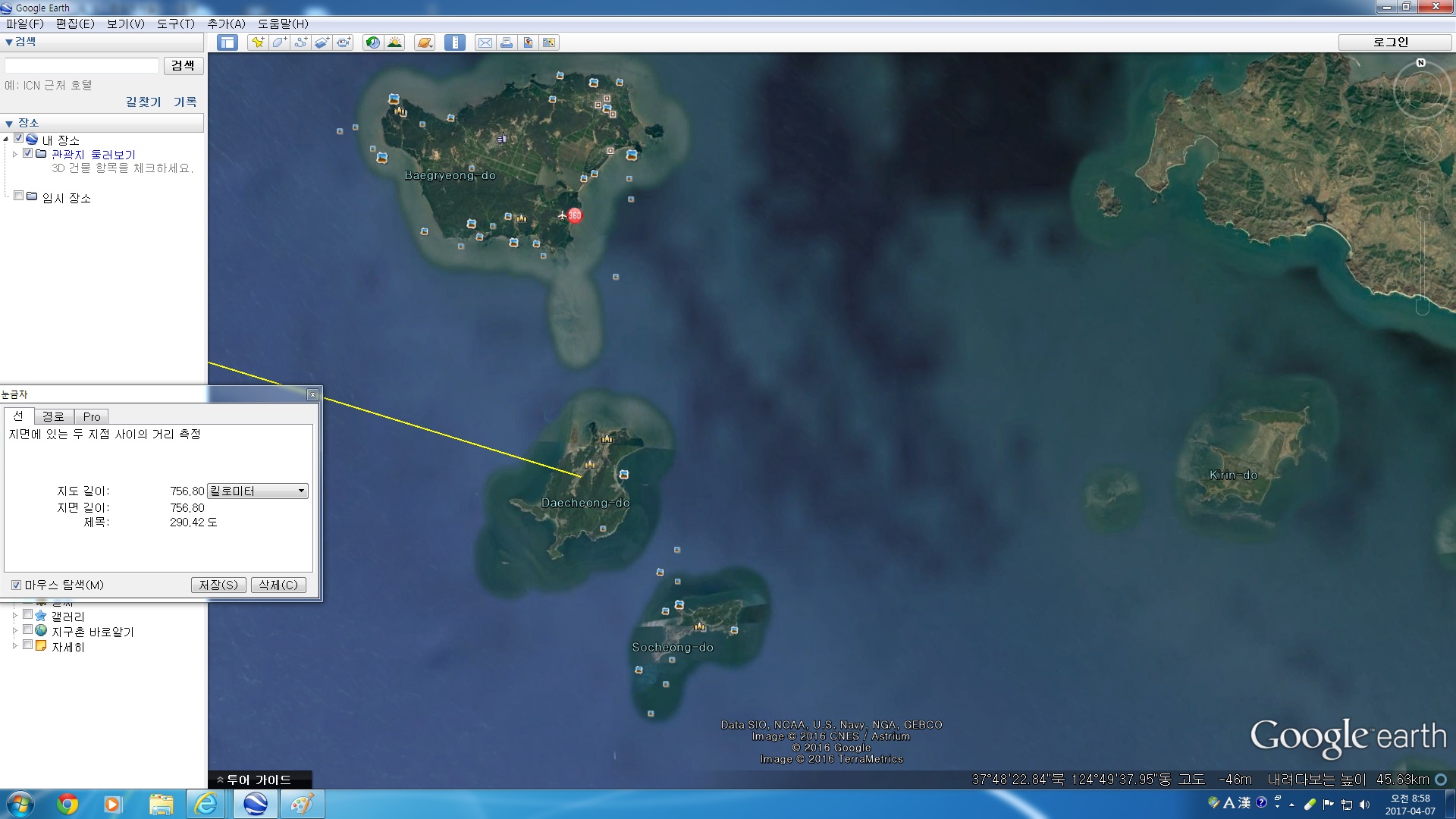1456x819 pixels.
Task: Toggle the sidebar panel toolbar icon
Action: (227, 42)
